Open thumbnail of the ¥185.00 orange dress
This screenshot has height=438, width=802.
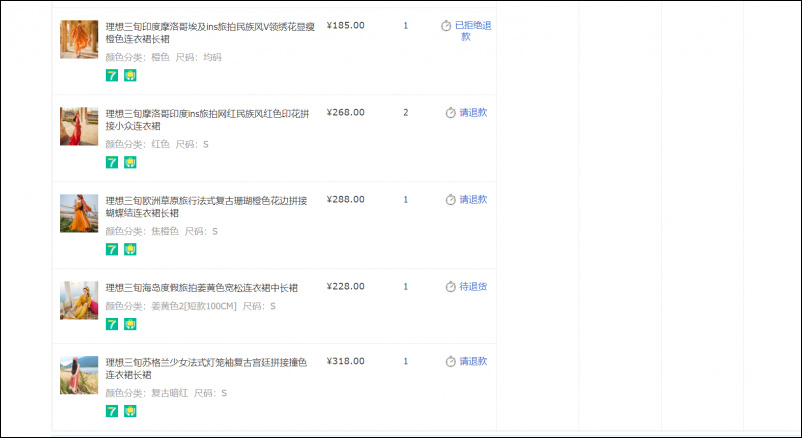coord(79,39)
